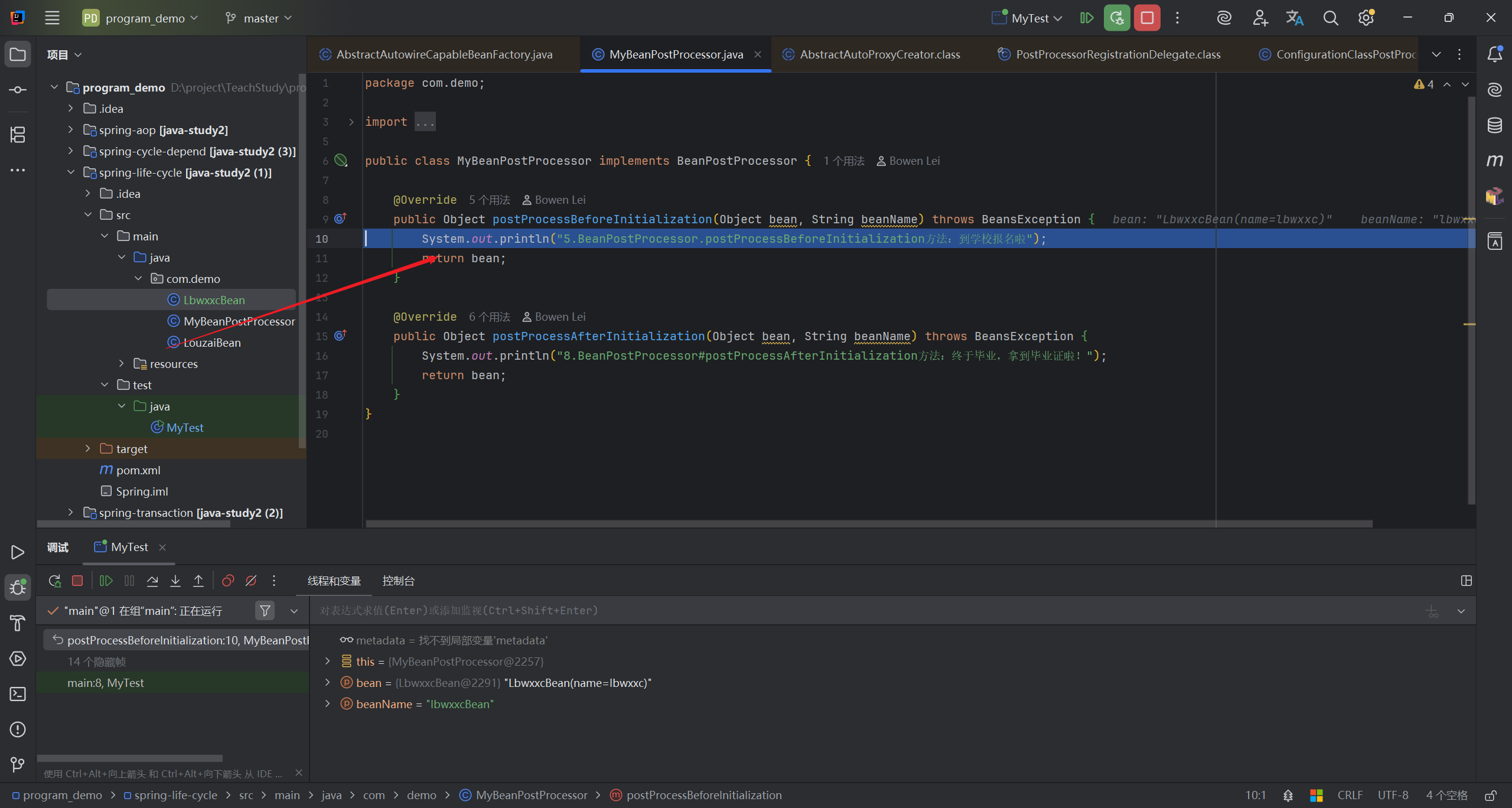Expand the bean variable node
The height and width of the screenshot is (808, 1512).
coord(328,683)
